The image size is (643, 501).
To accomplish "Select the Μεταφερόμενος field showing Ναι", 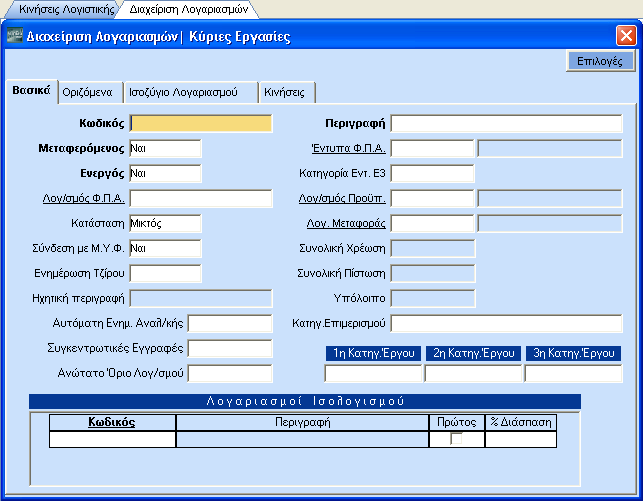I will [165, 148].
